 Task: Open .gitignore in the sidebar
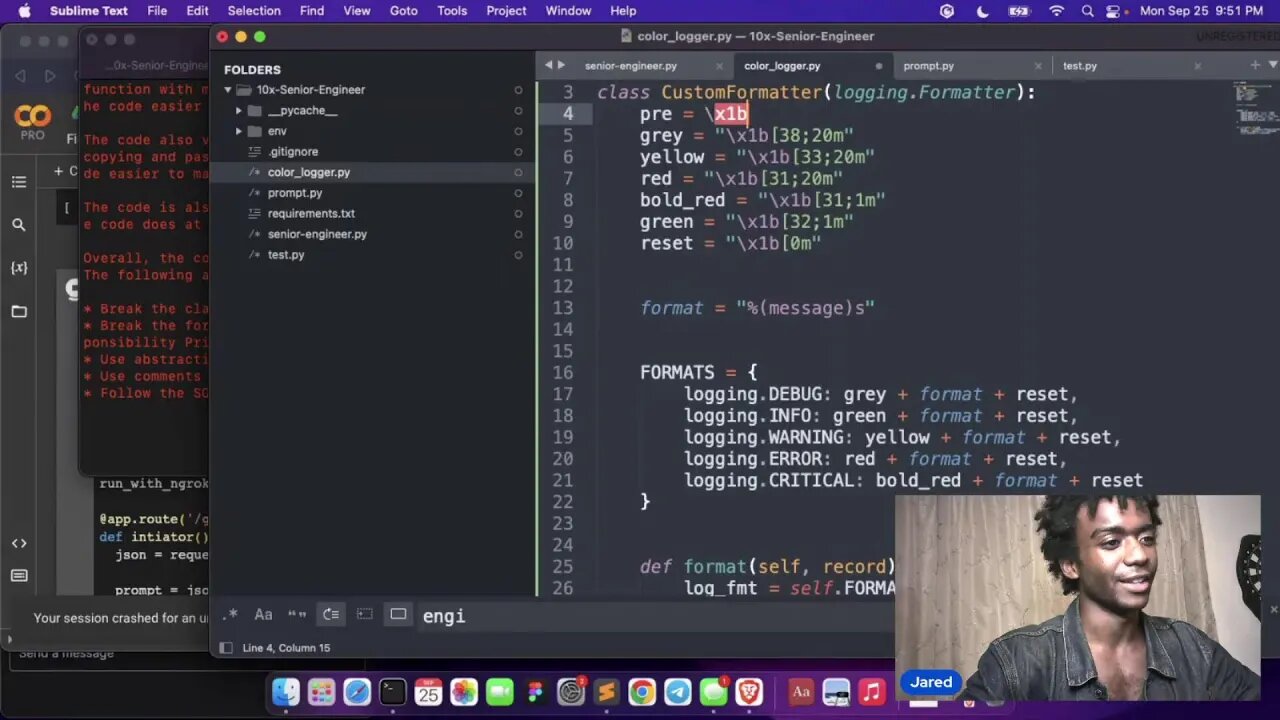pyautogui.click(x=292, y=152)
